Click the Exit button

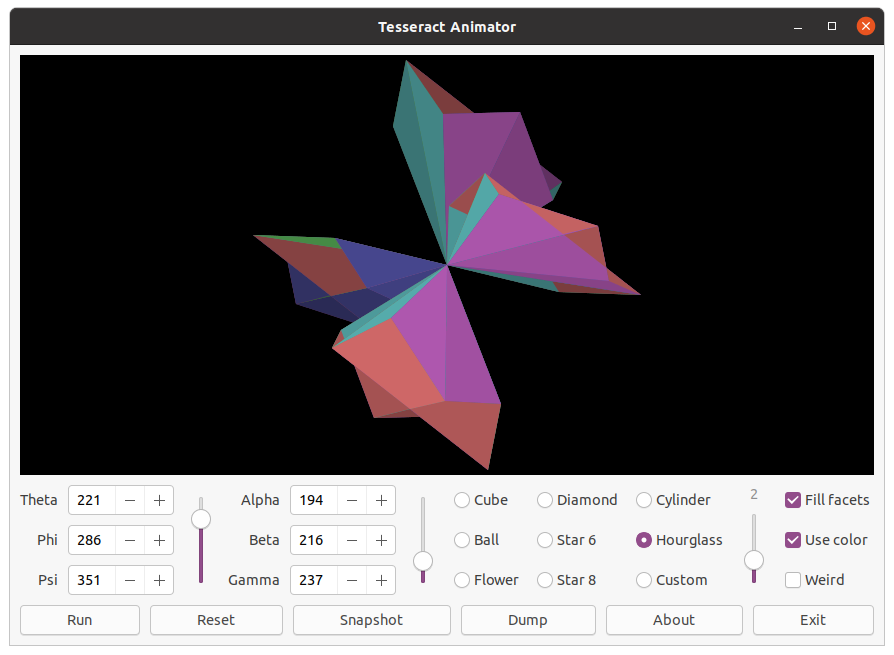point(813,620)
